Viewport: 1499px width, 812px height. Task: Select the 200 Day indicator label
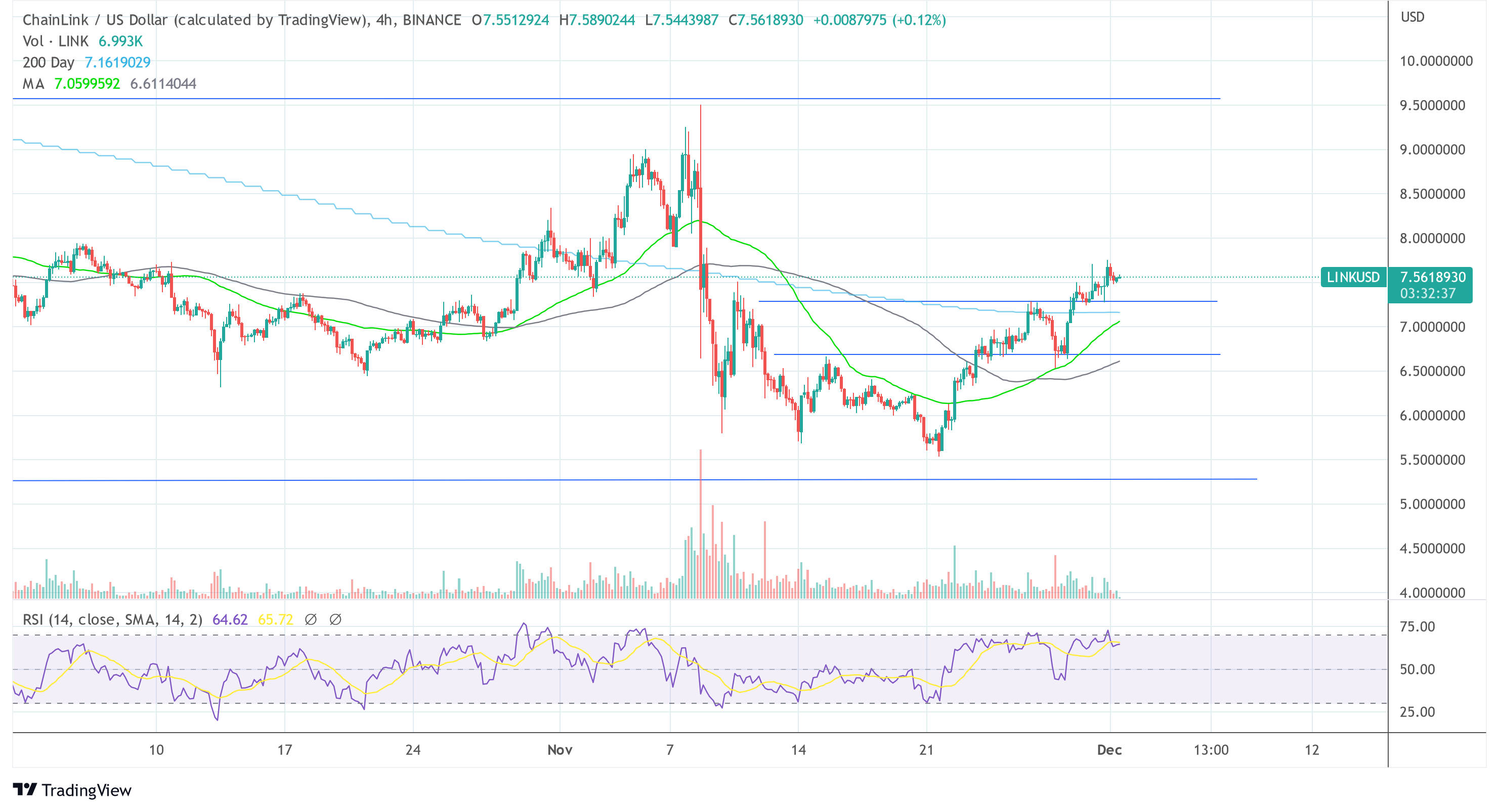coord(48,62)
